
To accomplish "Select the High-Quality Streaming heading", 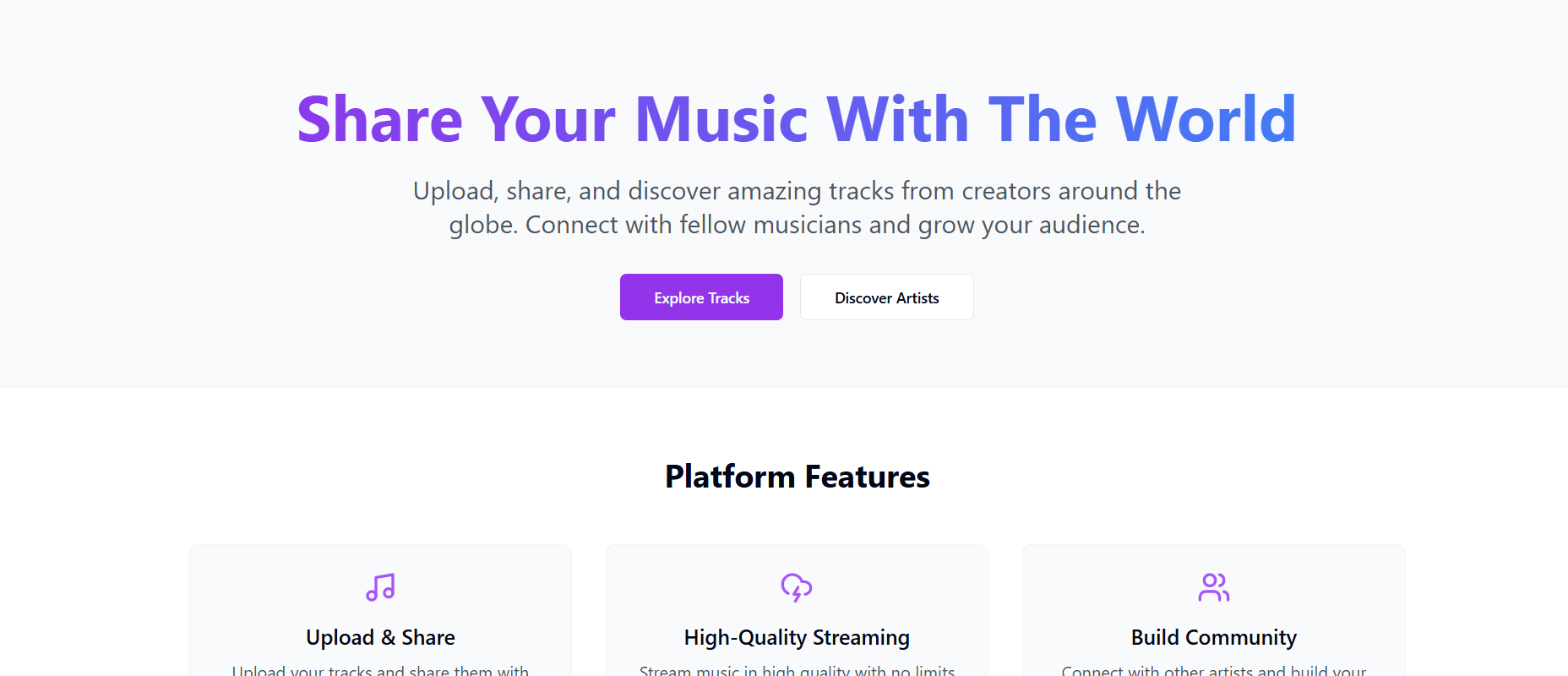I will tap(796, 637).
